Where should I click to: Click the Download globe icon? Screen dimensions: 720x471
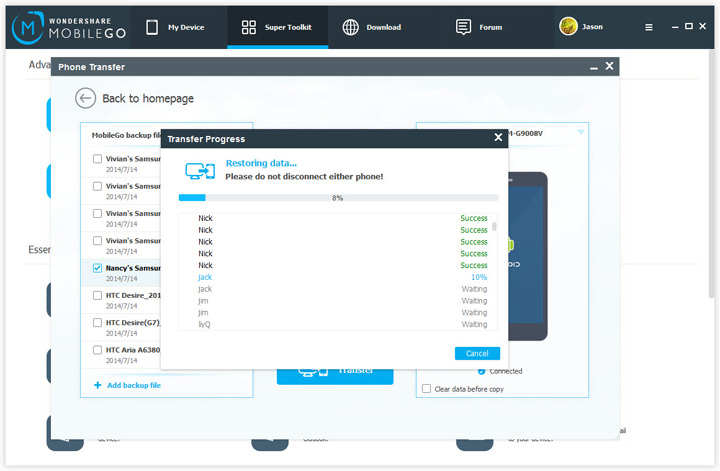pos(350,28)
